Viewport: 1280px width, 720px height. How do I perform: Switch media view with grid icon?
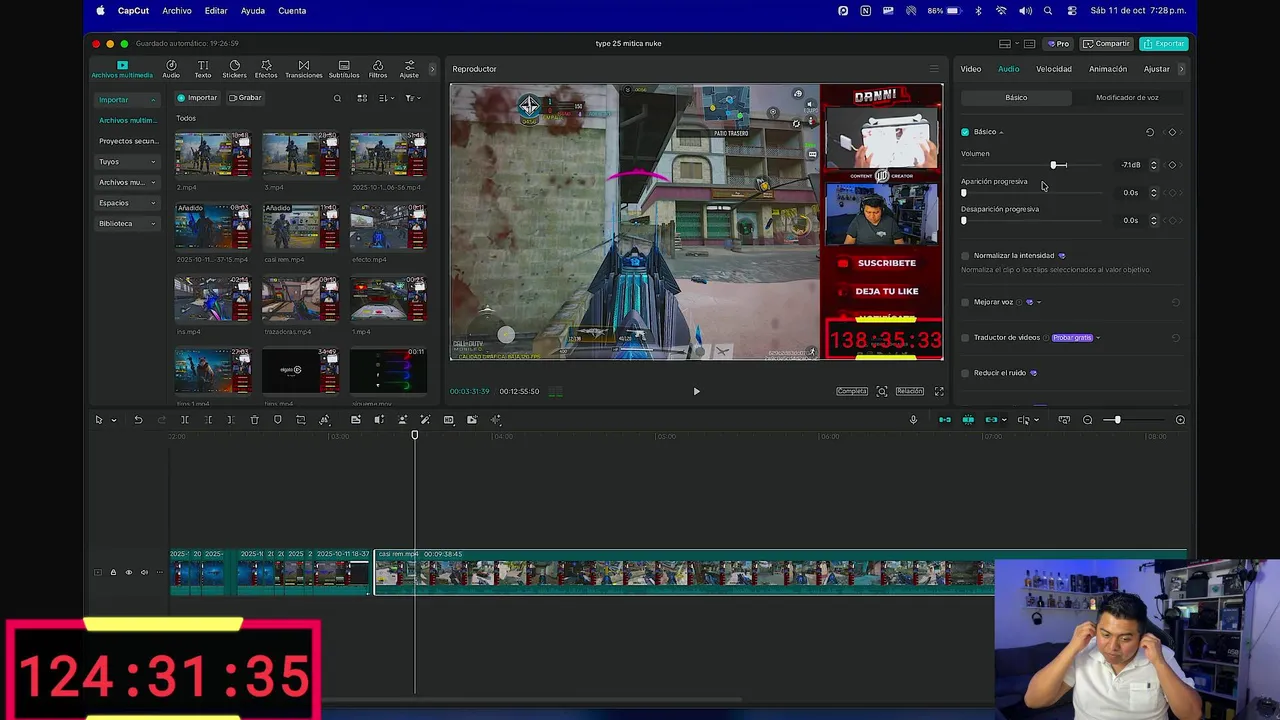click(362, 98)
